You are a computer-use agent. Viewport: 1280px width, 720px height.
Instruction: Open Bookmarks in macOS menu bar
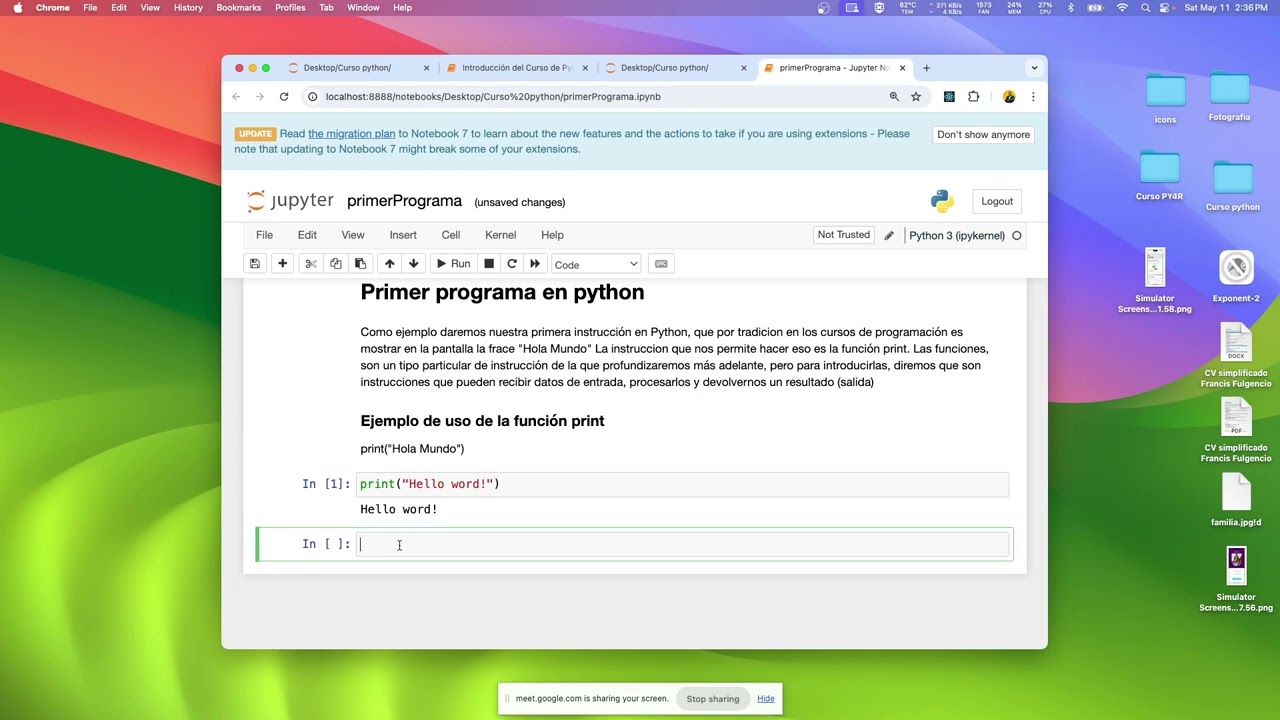tap(239, 7)
